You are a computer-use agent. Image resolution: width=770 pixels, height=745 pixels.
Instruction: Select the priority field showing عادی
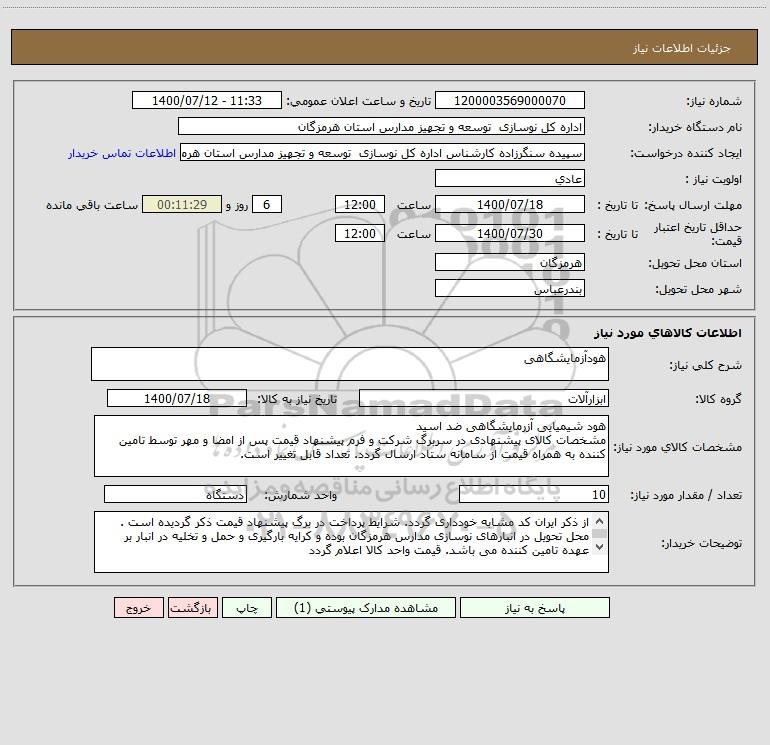tap(510, 178)
